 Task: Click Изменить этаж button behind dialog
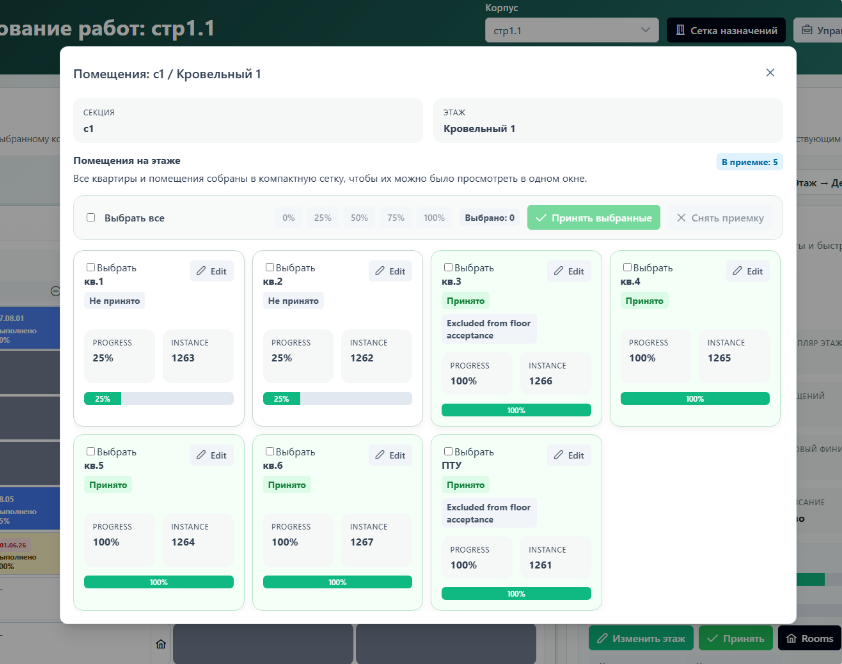tap(641, 638)
